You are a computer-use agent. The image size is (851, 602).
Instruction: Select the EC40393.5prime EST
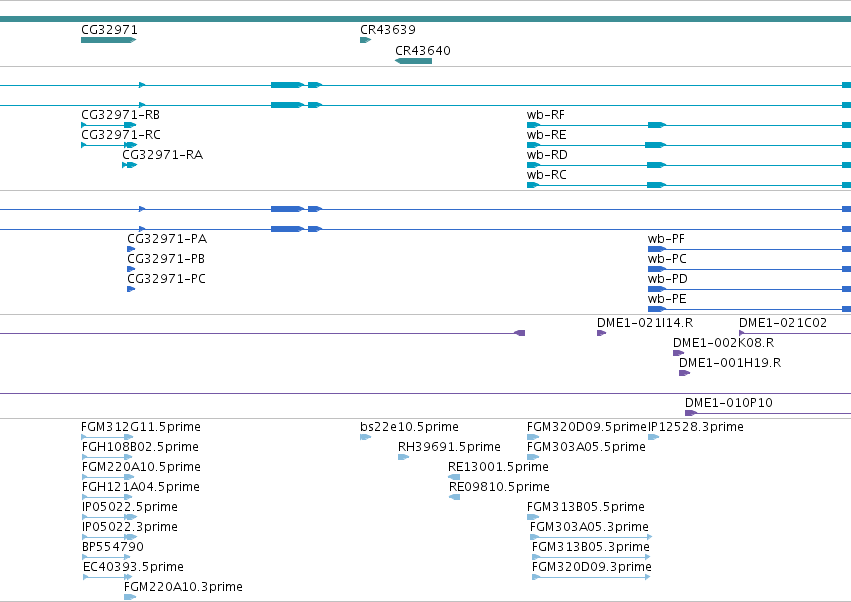coord(107,577)
